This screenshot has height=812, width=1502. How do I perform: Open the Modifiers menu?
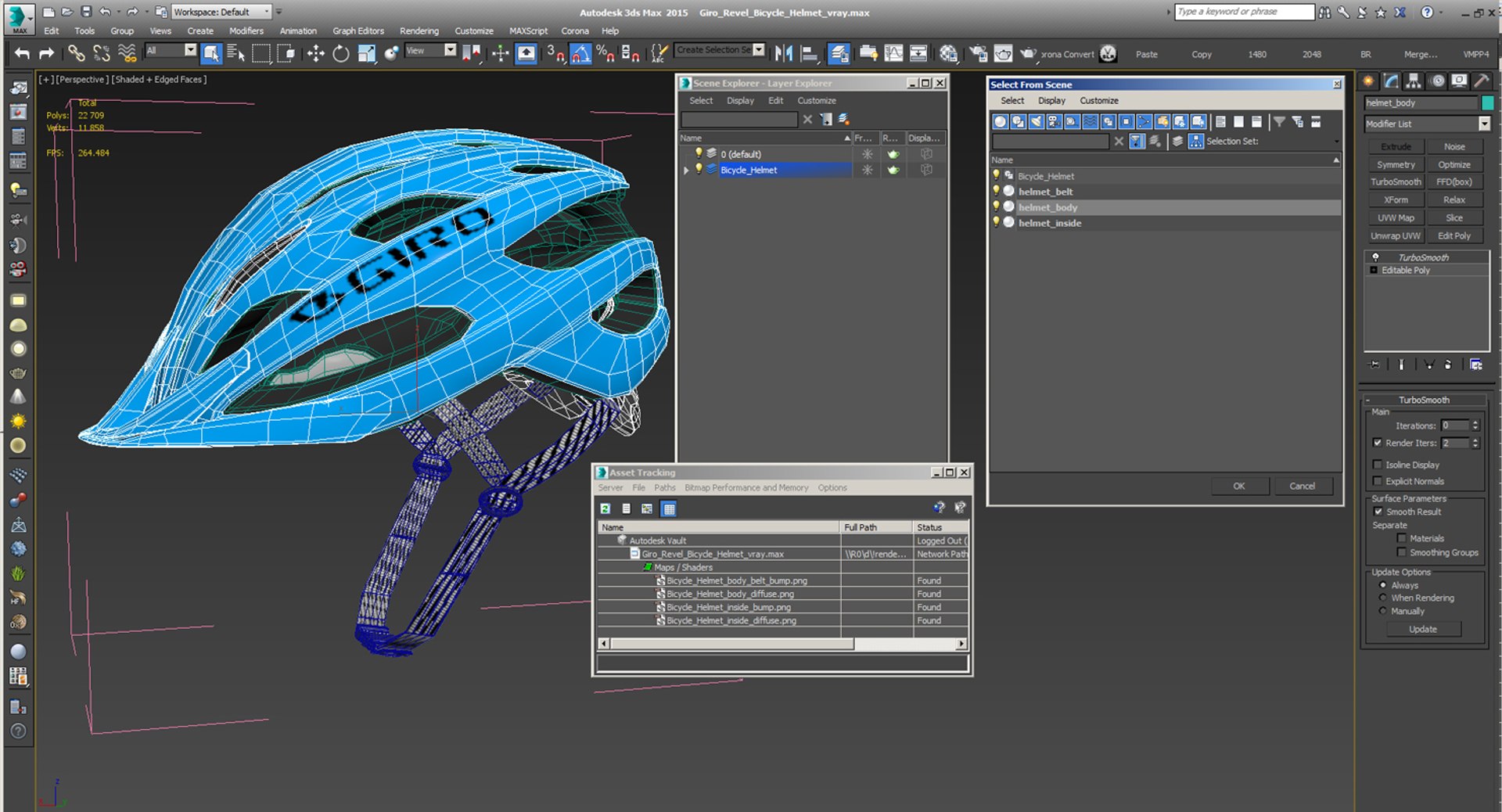[x=246, y=31]
